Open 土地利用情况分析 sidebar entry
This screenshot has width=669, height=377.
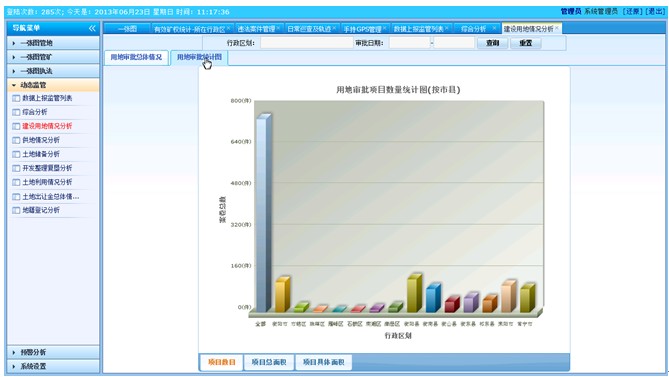[x=47, y=182]
